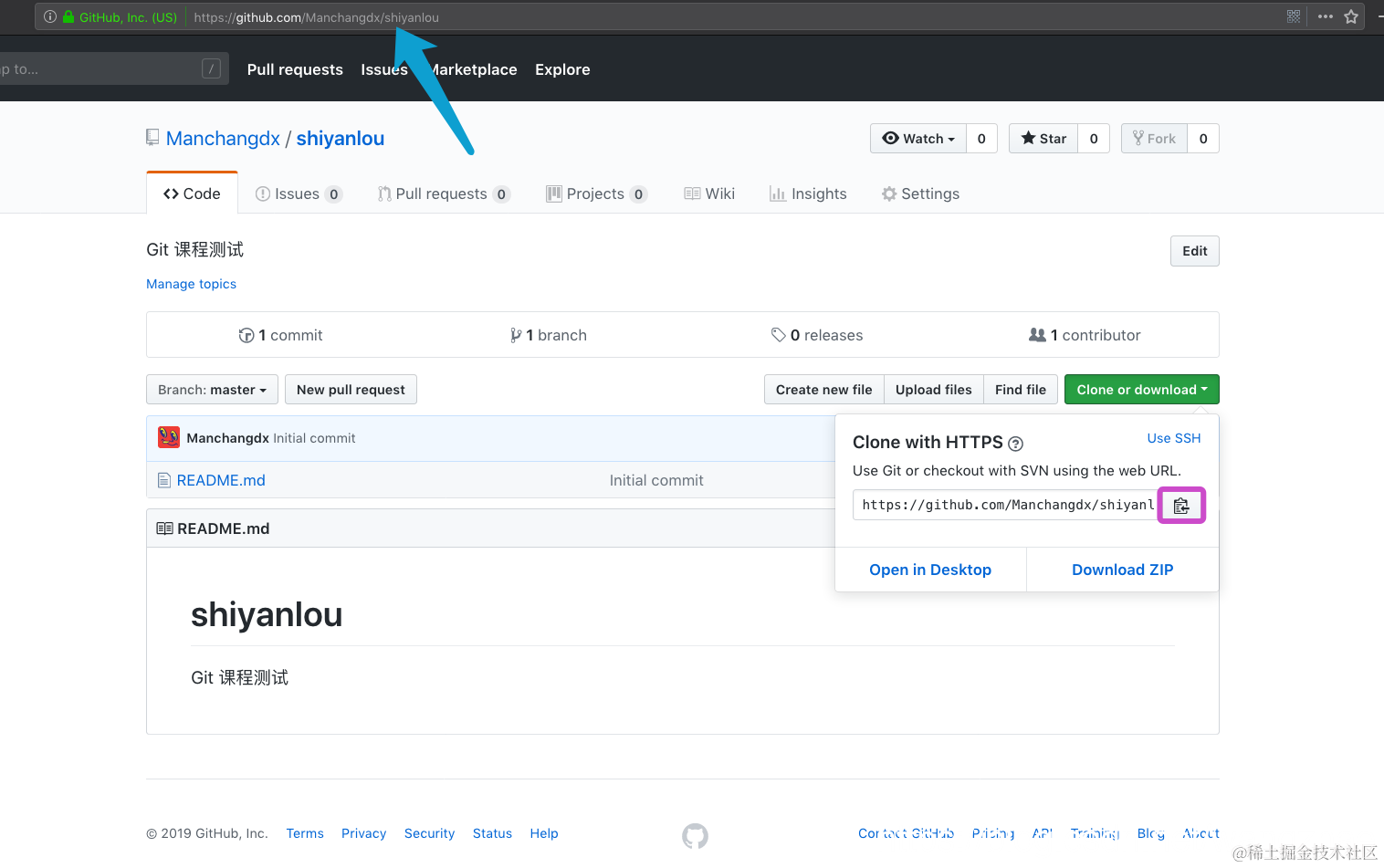Open the Watch dropdown
Screen dimensions: 1384x868
click(918, 139)
